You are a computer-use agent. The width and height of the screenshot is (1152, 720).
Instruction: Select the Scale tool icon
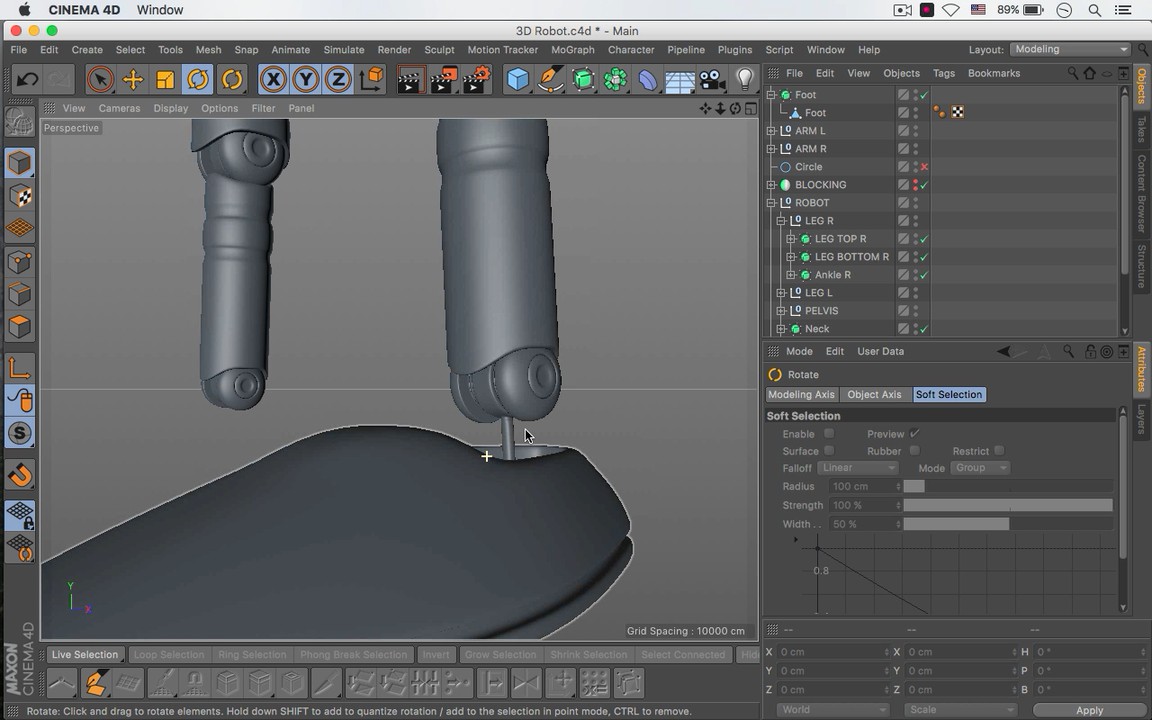(x=166, y=80)
